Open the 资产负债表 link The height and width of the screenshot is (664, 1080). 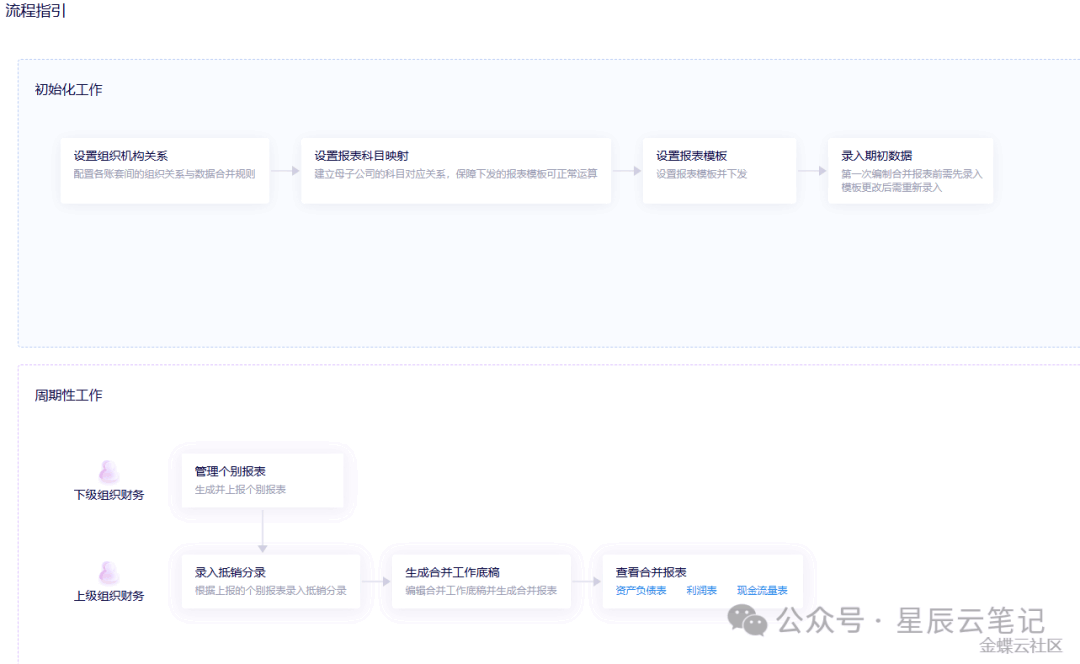[x=641, y=591]
